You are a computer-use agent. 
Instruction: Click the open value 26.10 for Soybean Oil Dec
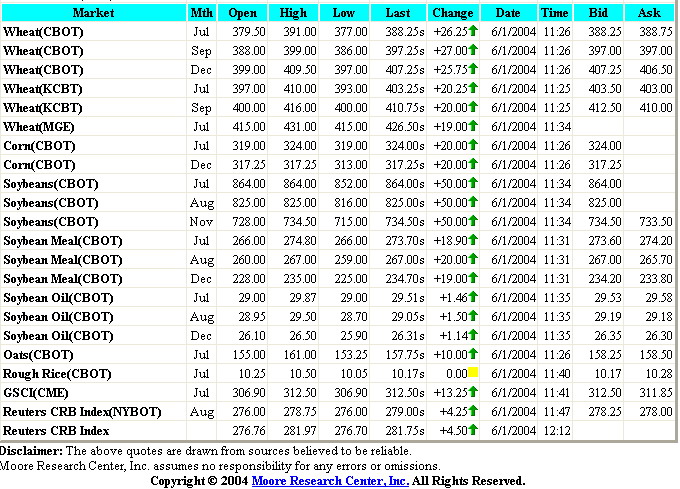pos(252,336)
